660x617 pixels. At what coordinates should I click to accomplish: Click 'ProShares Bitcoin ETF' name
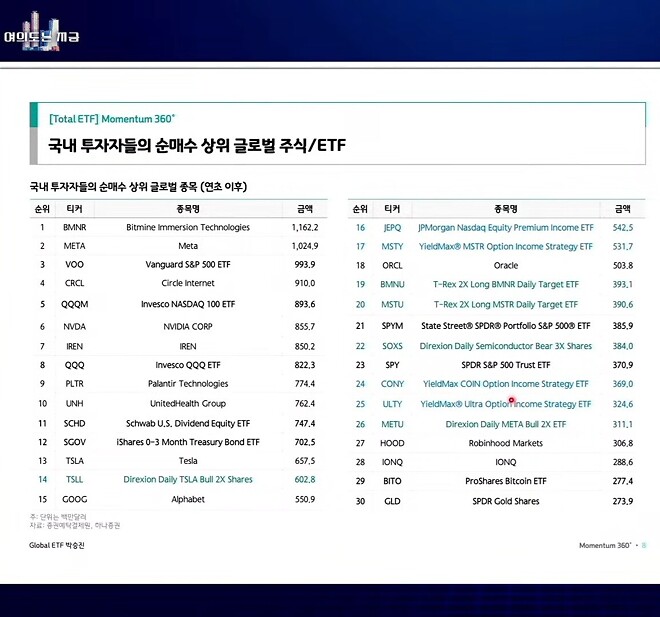[506, 481]
